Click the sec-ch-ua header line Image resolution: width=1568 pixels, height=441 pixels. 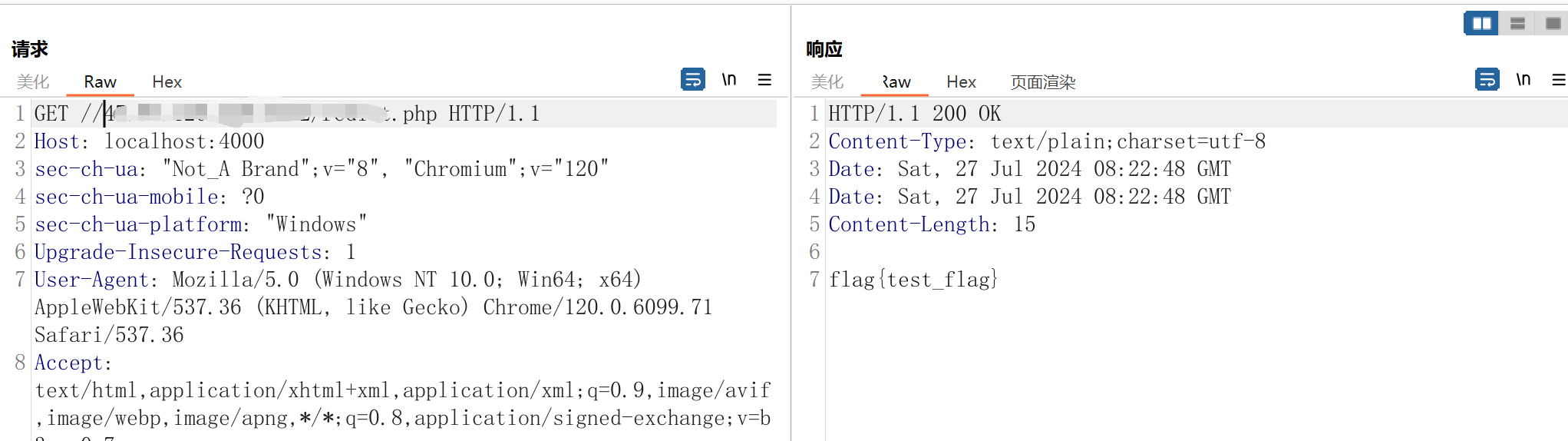[322, 169]
